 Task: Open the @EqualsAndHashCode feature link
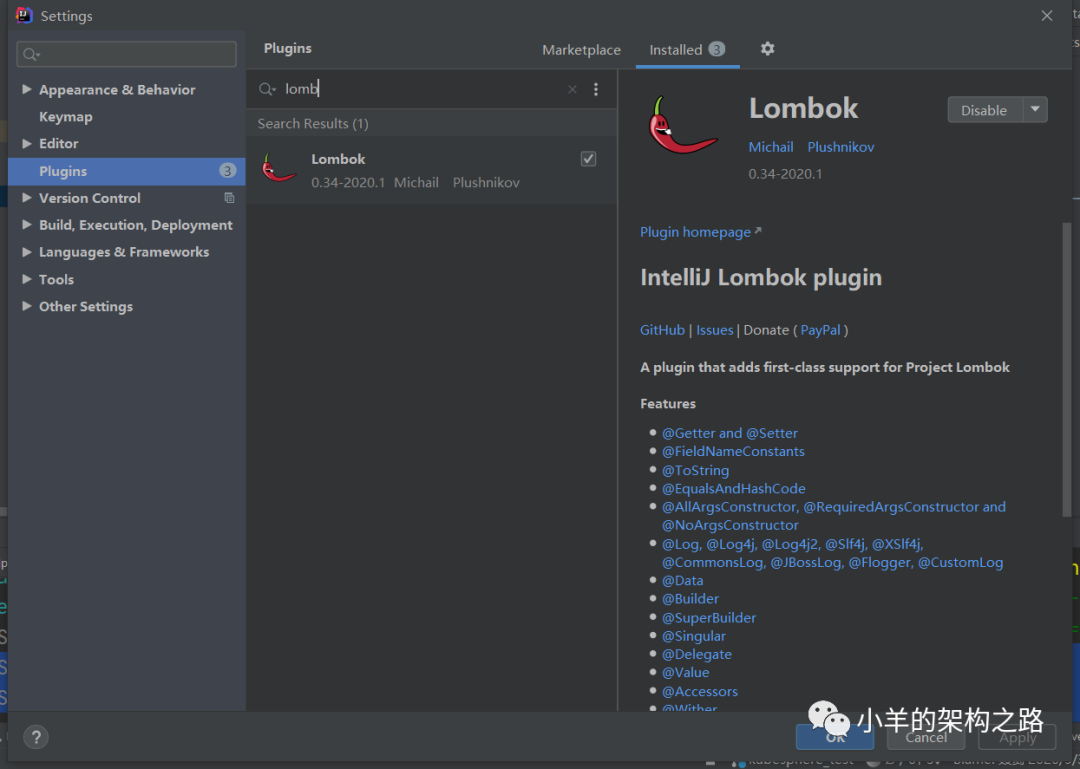[734, 489]
